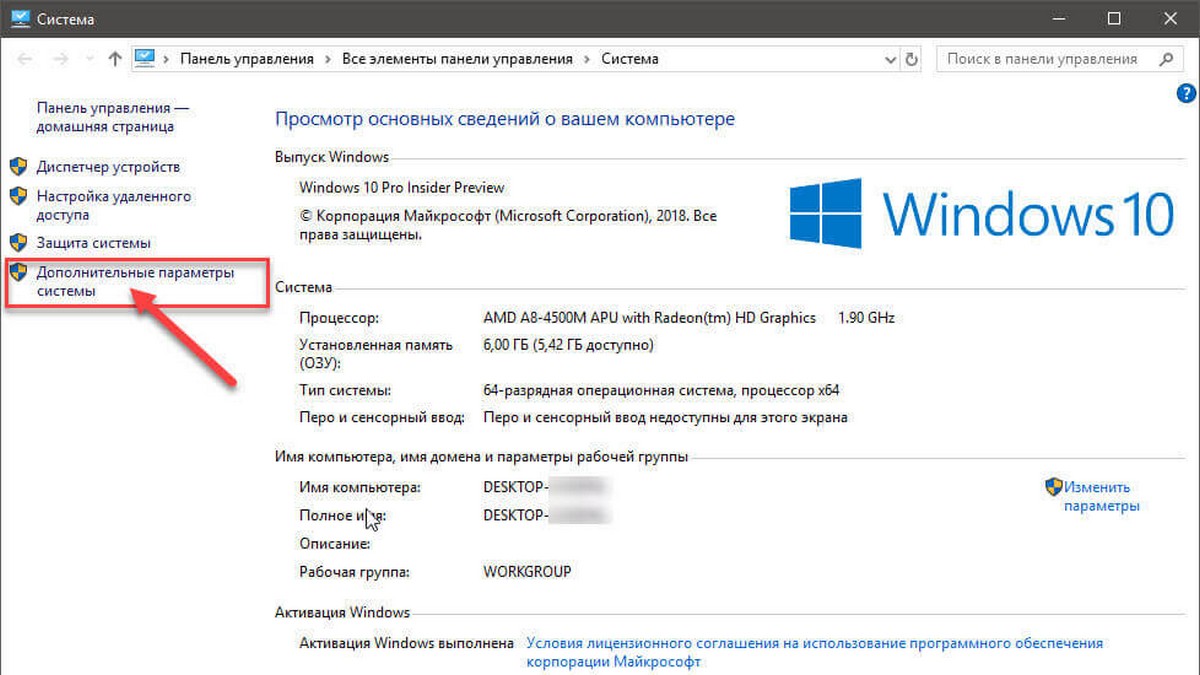
Task: Click shield icon beside Дополнительные параметры системы
Action: click(x=18, y=271)
